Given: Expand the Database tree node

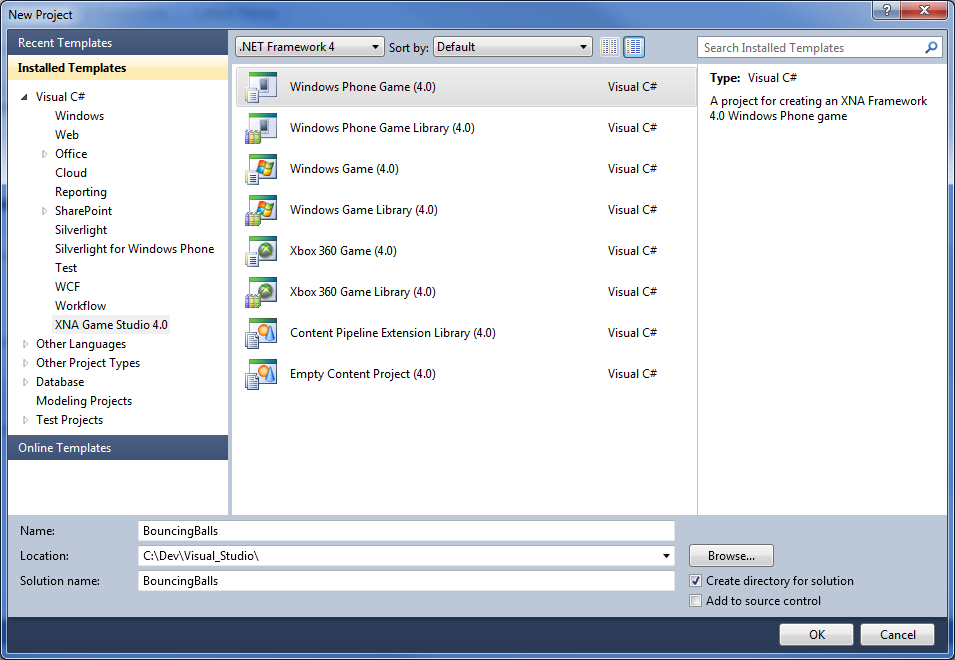Looking at the screenshot, I should [25, 382].
